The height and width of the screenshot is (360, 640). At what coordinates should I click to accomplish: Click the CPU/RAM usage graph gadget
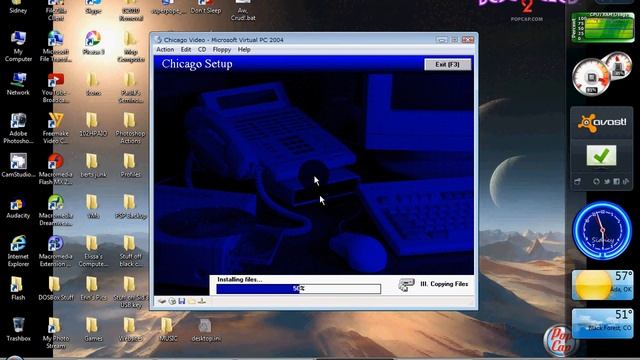tap(603, 27)
